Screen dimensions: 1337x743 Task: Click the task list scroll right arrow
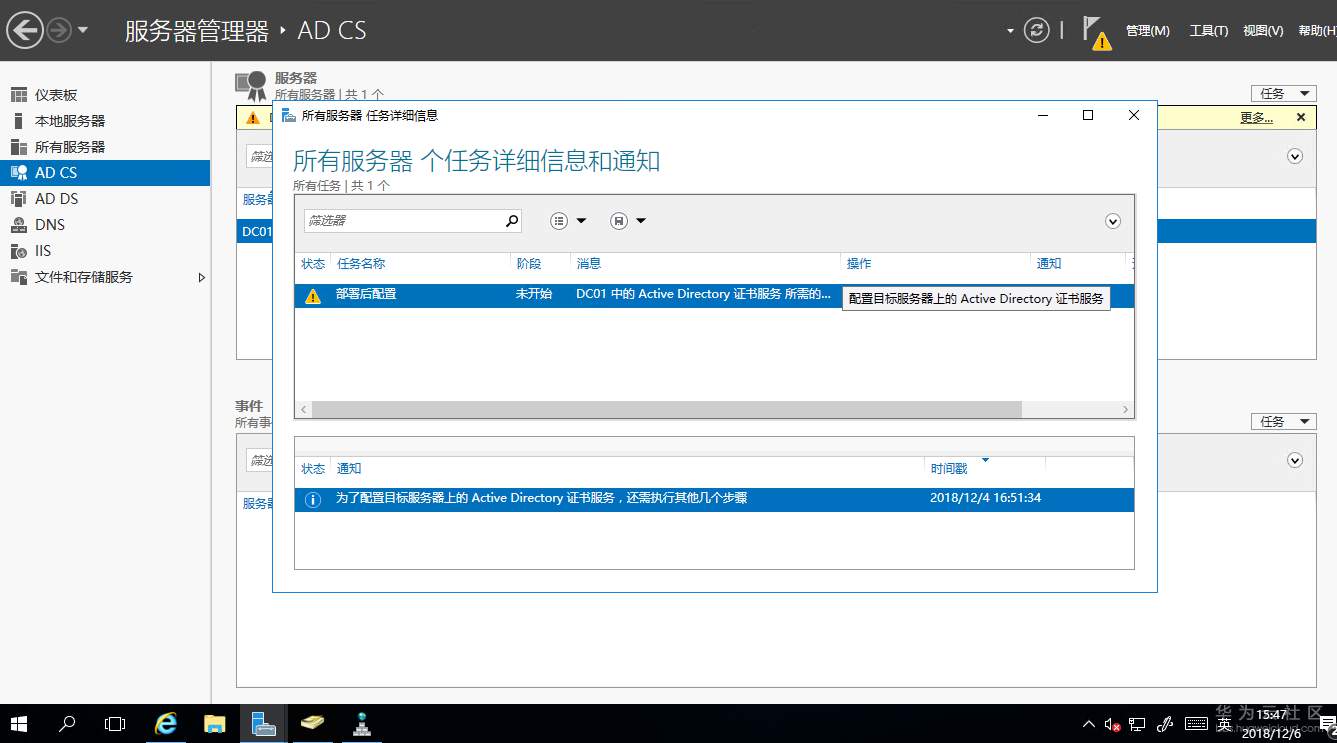tap(1125, 410)
